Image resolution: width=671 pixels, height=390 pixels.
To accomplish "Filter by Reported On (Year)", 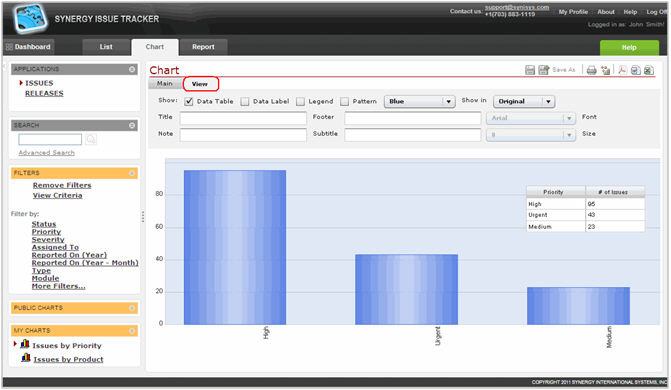I will (x=69, y=255).
